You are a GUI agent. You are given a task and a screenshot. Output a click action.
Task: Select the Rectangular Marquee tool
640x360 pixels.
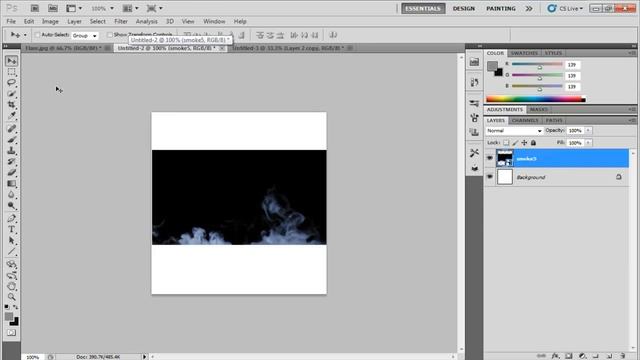tap(11, 72)
